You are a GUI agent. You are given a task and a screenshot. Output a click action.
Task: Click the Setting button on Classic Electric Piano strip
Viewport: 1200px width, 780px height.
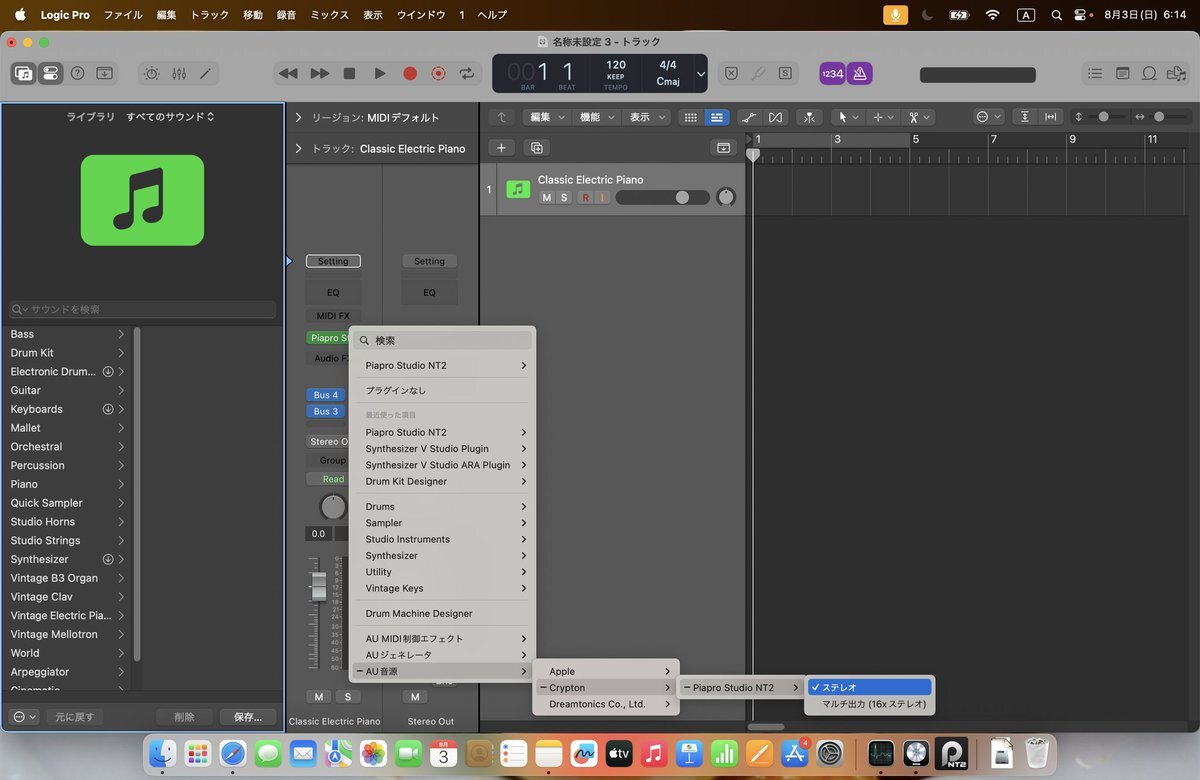333,261
